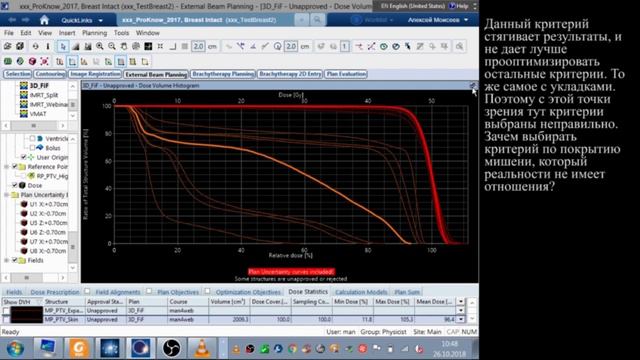
Task: Select the pan hand tool
Action: point(124,47)
